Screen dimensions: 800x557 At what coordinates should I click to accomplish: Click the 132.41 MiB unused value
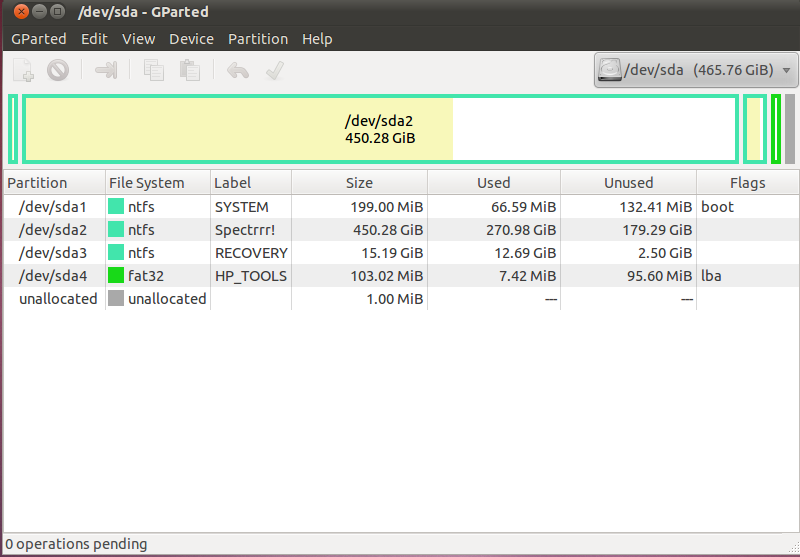click(x=656, y=207)
